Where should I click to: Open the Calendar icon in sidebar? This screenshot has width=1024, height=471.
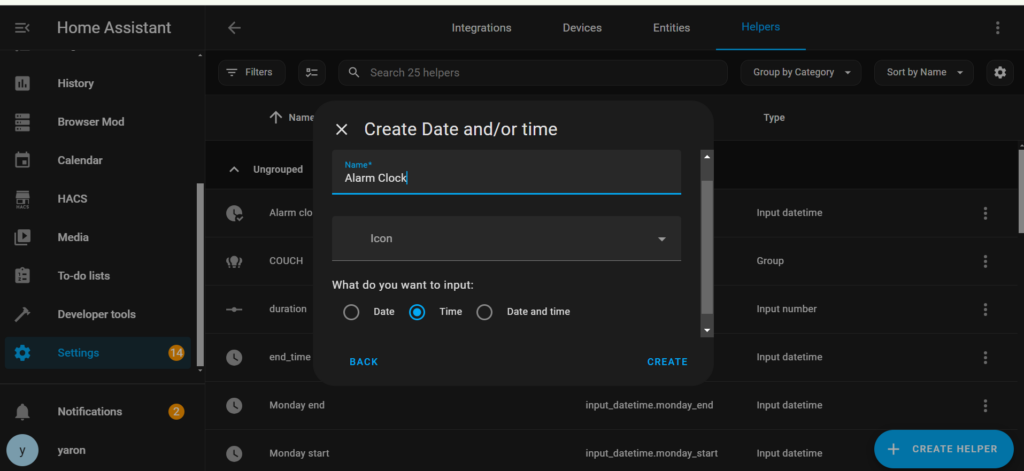22,160
